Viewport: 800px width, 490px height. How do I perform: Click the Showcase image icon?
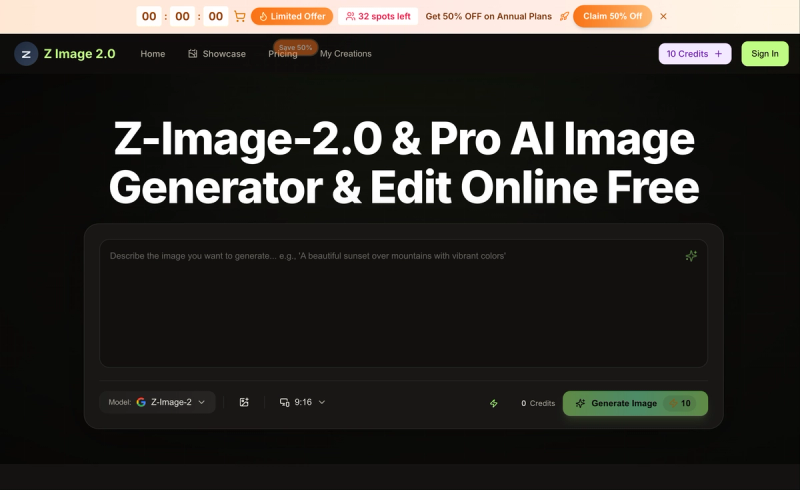pos(192,54)
